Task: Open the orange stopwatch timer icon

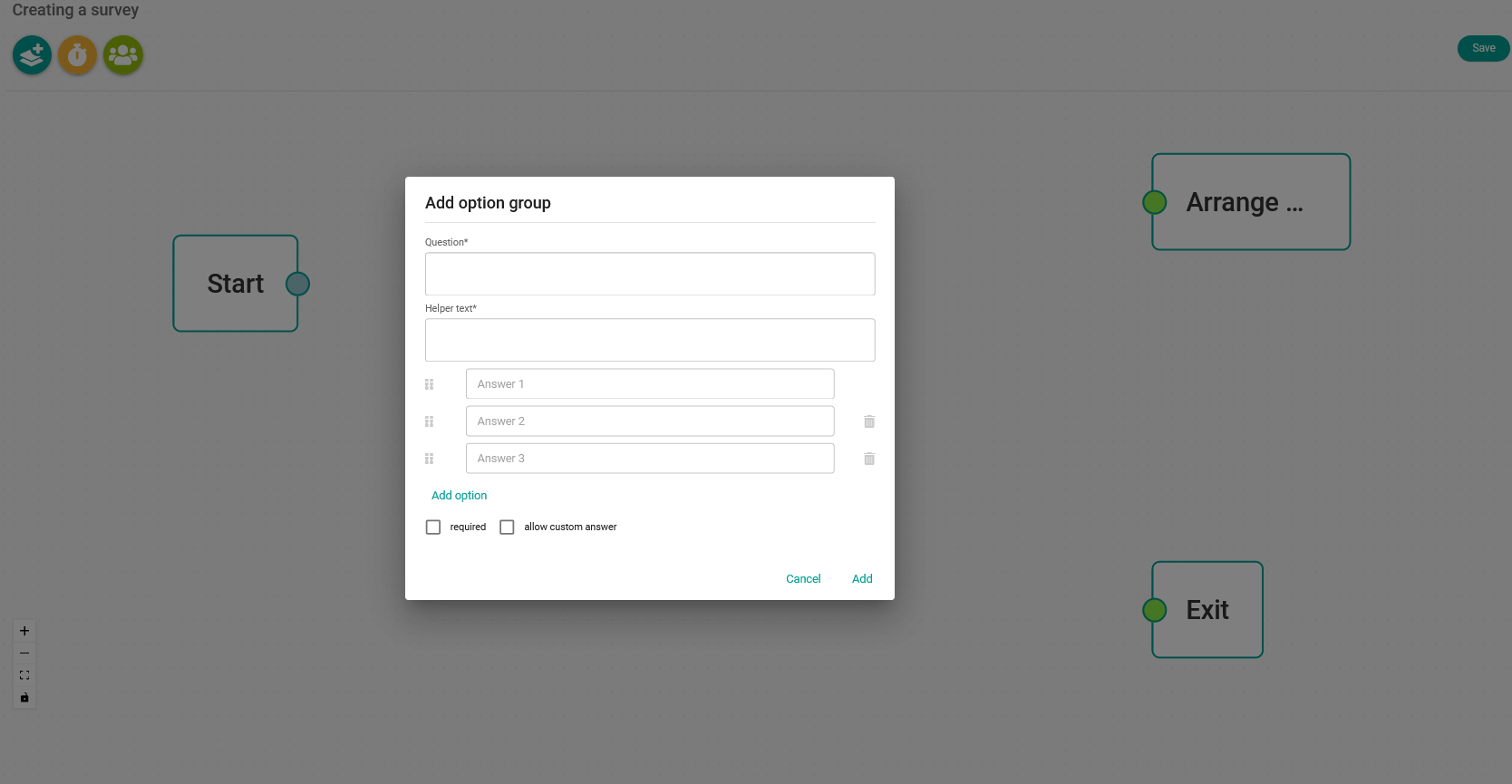Action: (77, 54)
